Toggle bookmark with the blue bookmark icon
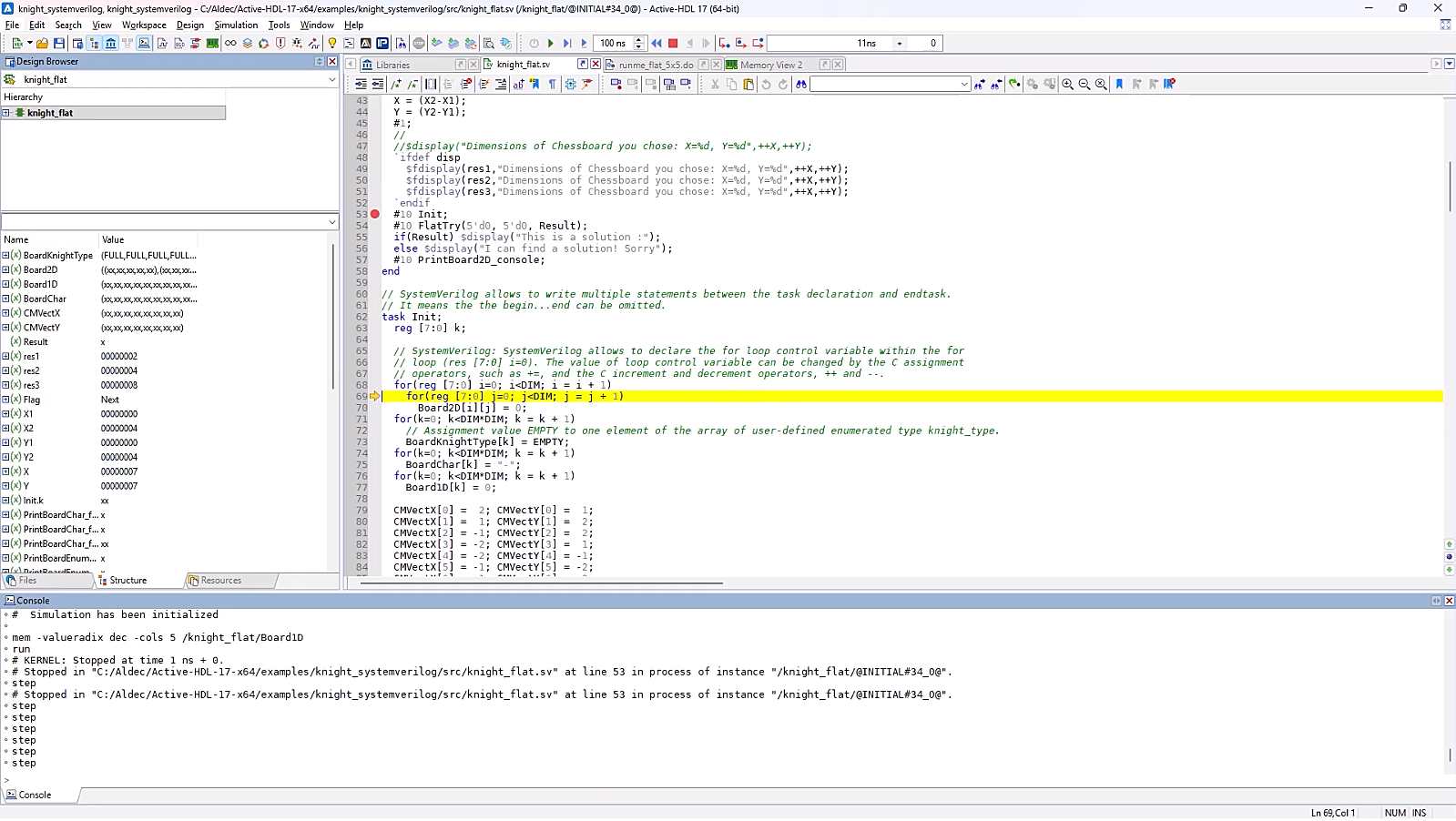The image size is (1456, 821). [x=1119, y=84]
